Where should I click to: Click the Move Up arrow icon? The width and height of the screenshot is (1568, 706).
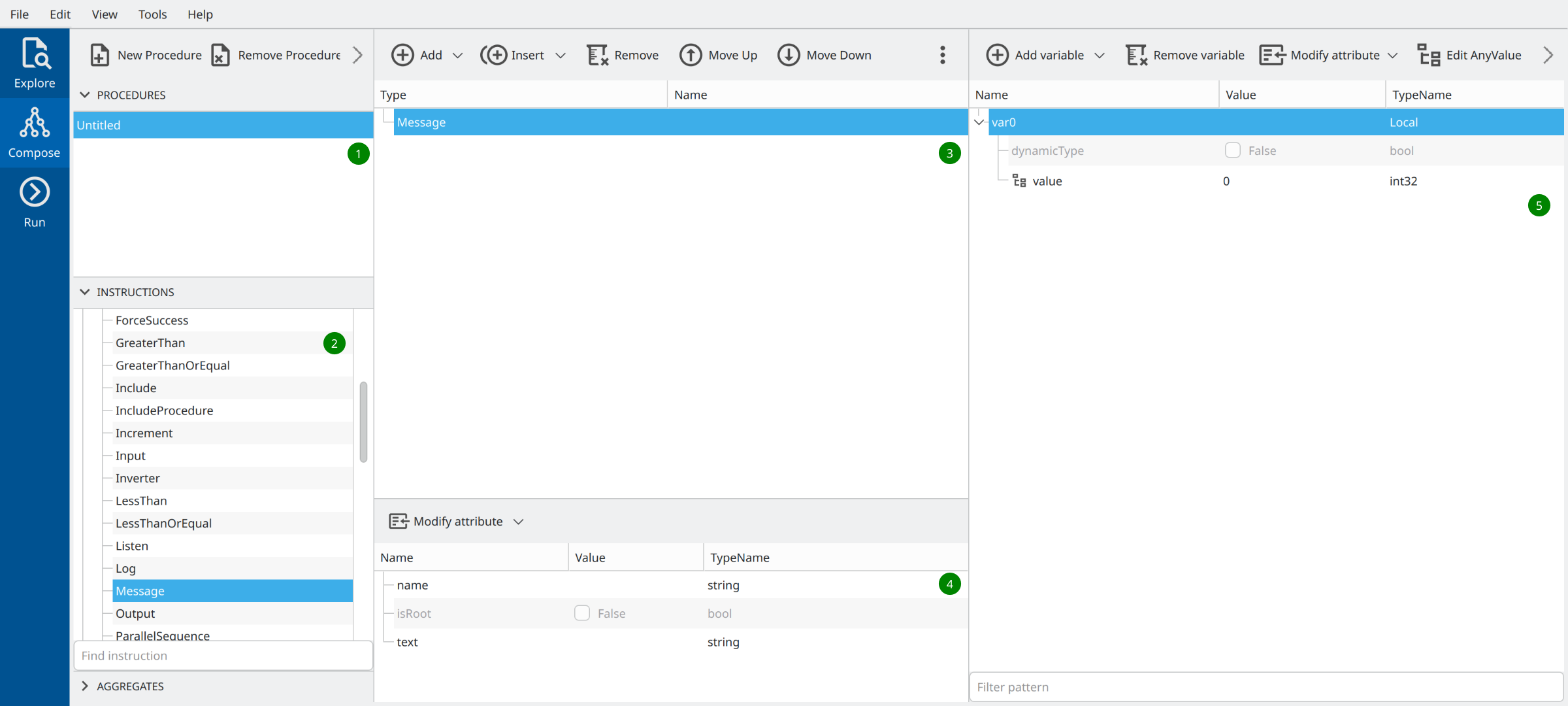click(x=690, y=56)
